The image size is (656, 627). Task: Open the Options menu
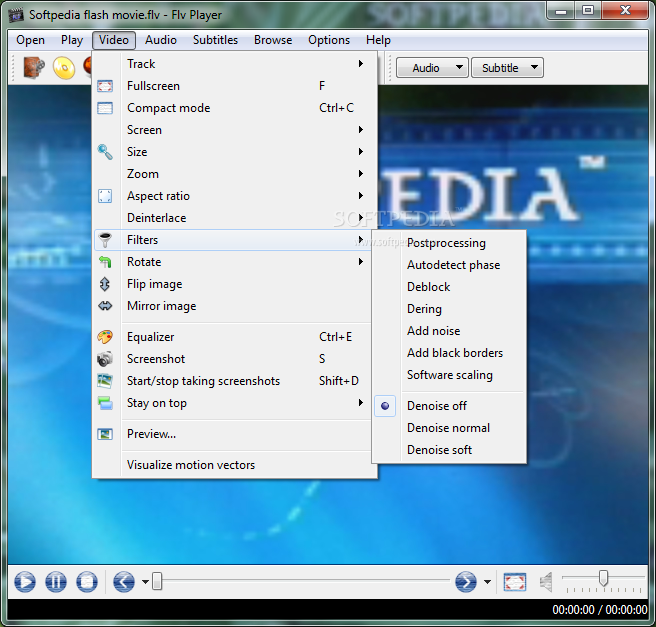point(329,40)
